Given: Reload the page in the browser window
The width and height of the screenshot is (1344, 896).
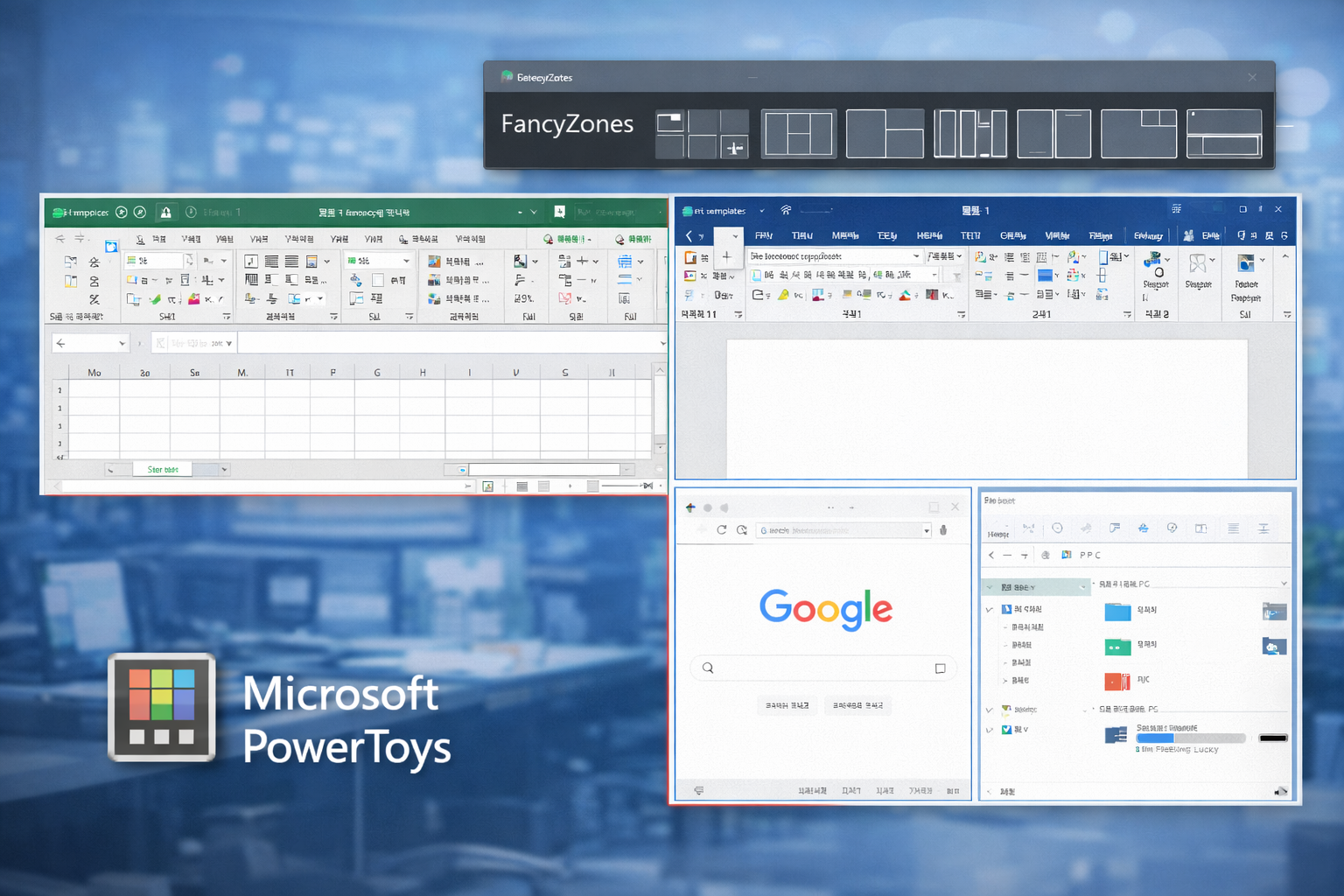Looking at the screenshot, I should (721, 529).
